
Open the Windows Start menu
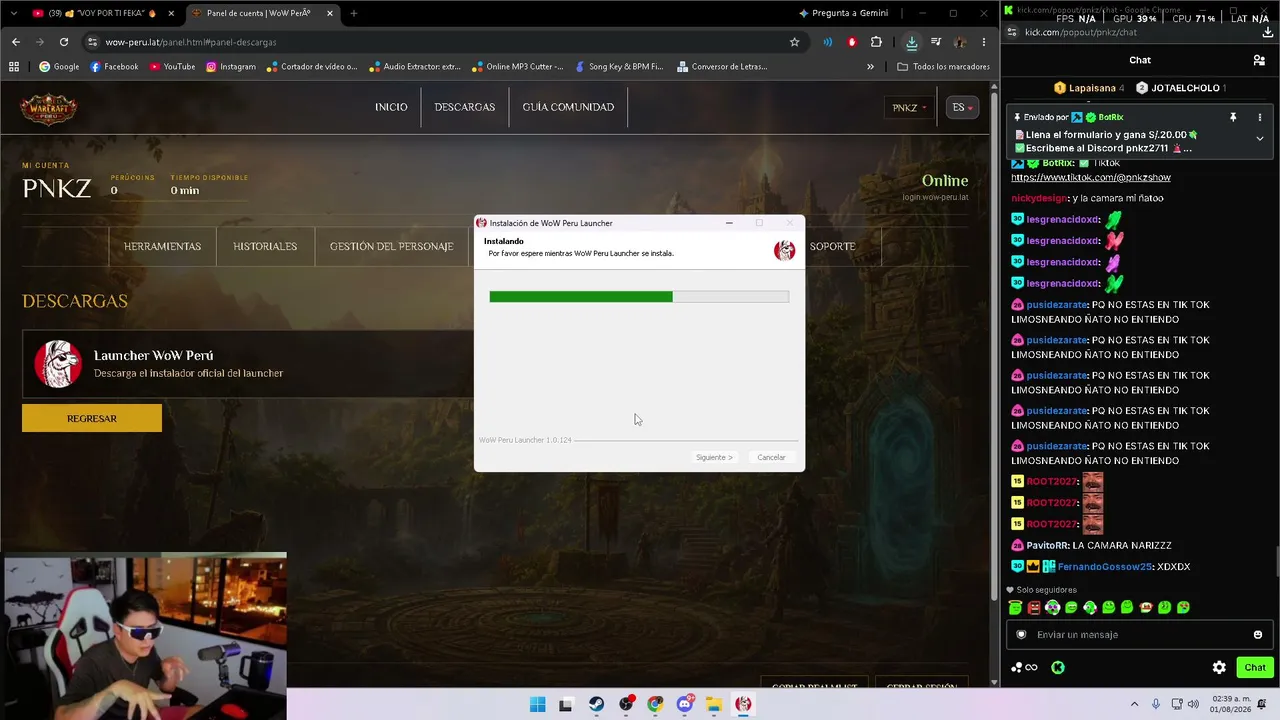pyautogui.click(x=537, y=704)
